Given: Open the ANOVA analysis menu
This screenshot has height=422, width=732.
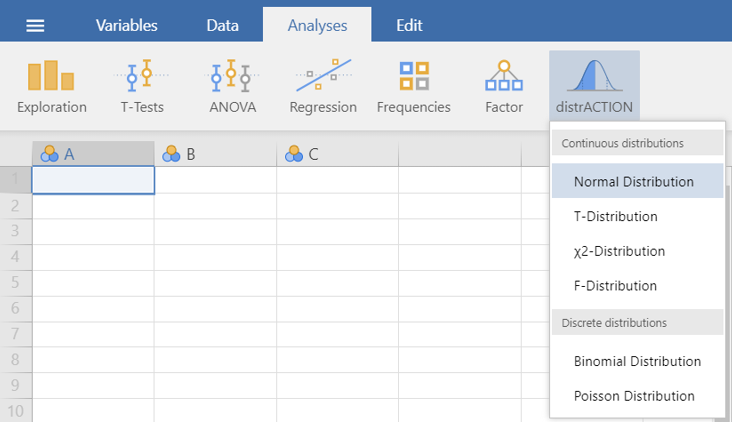Looking at the screenshot, I should (x=232, y=87).
